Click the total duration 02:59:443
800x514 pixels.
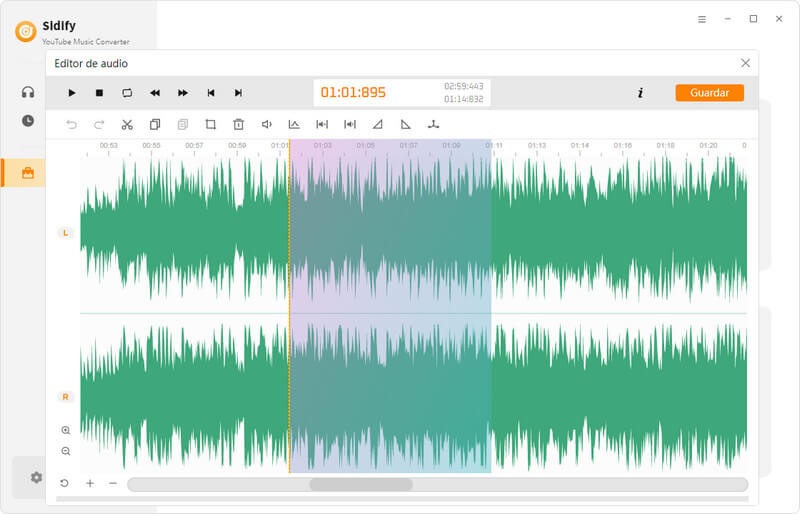click(463, 86)
